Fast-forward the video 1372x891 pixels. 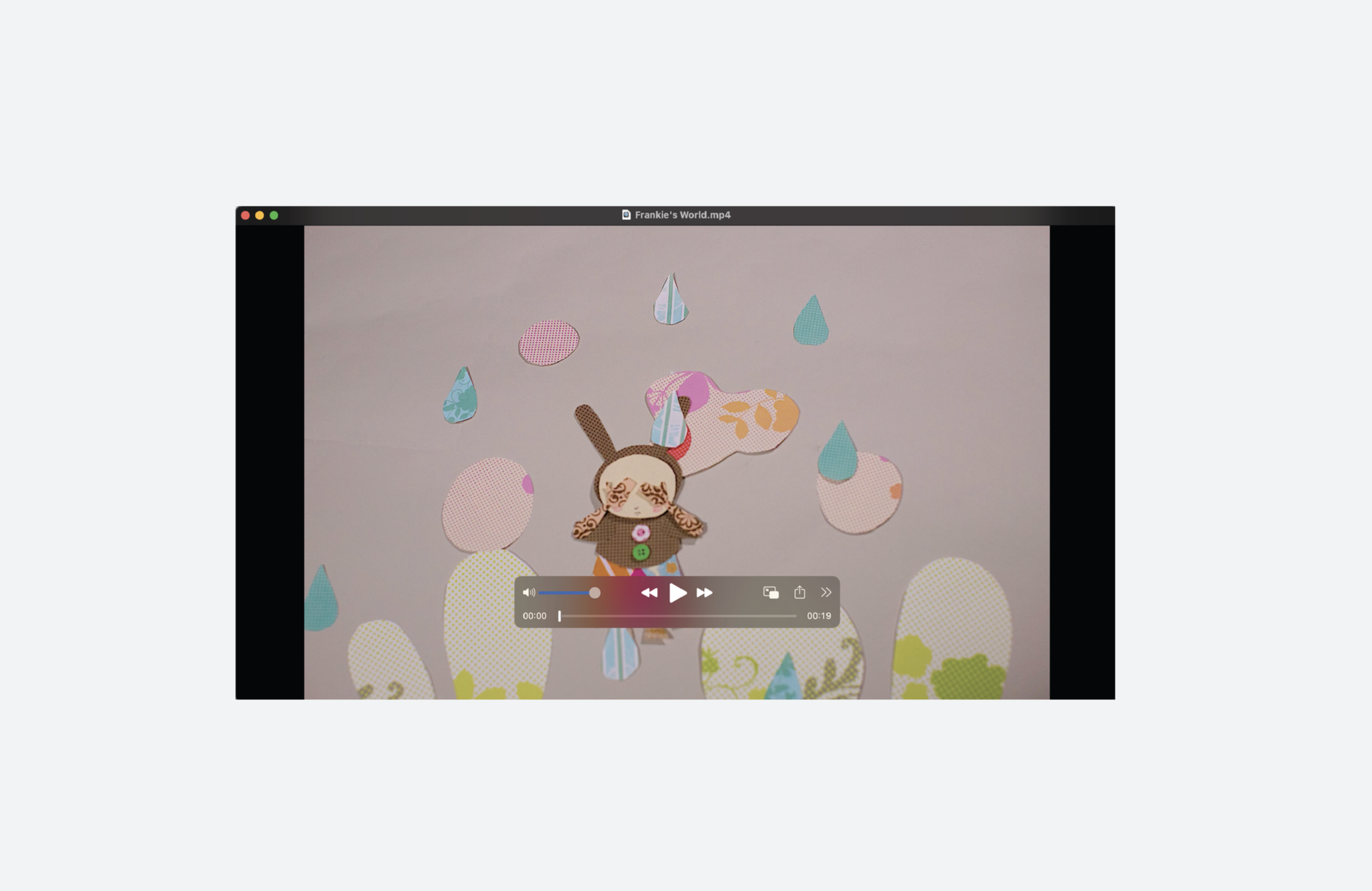(705, 593)
